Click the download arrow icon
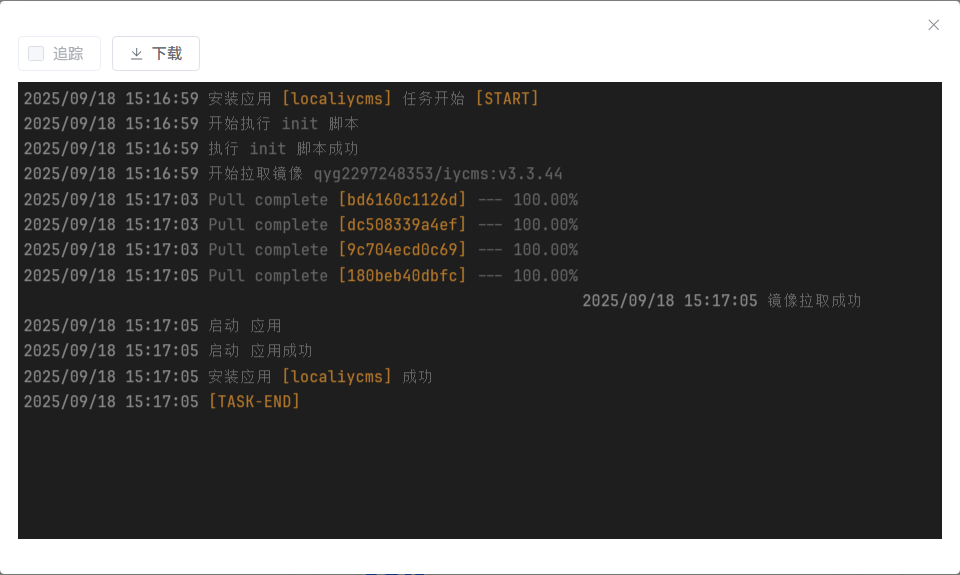 137,54
